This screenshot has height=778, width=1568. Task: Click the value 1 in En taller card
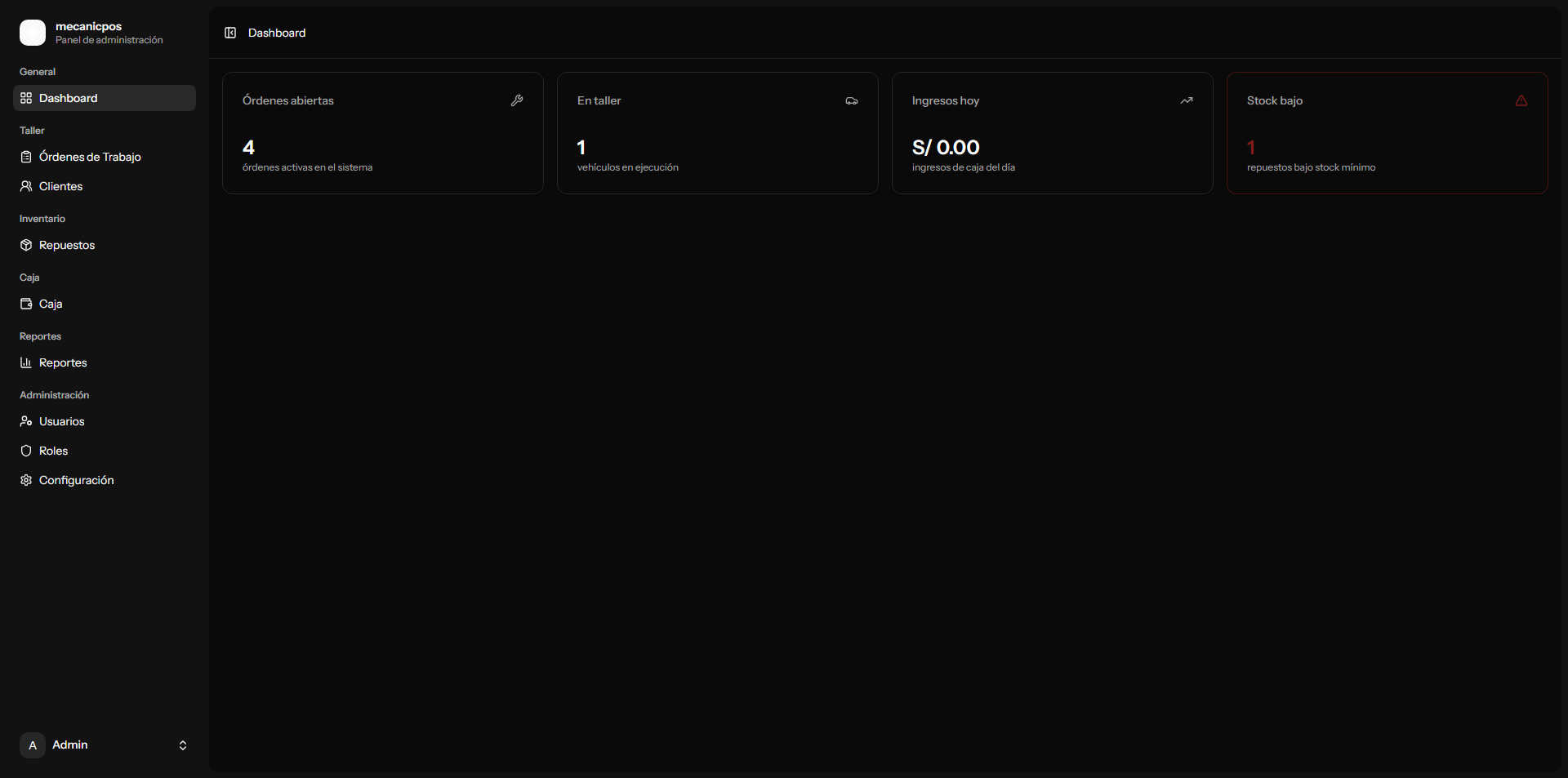point(581,148)
